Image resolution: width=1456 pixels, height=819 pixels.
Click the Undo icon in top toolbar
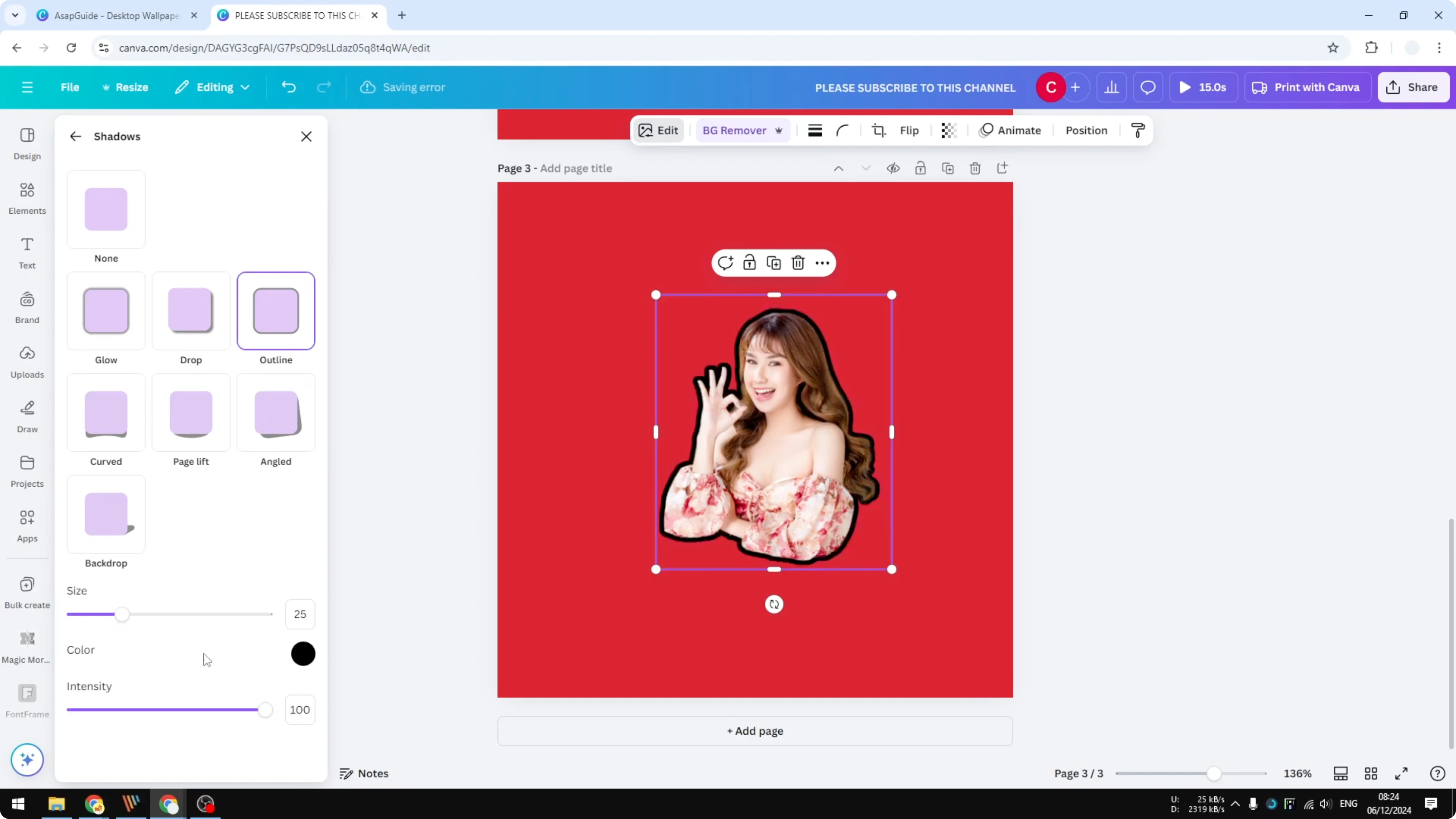coord(288,87)
